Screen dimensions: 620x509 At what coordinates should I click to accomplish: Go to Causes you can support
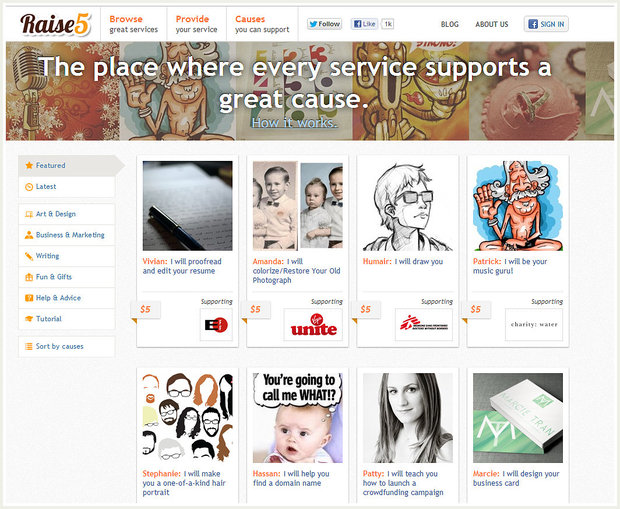pos(262,24)
